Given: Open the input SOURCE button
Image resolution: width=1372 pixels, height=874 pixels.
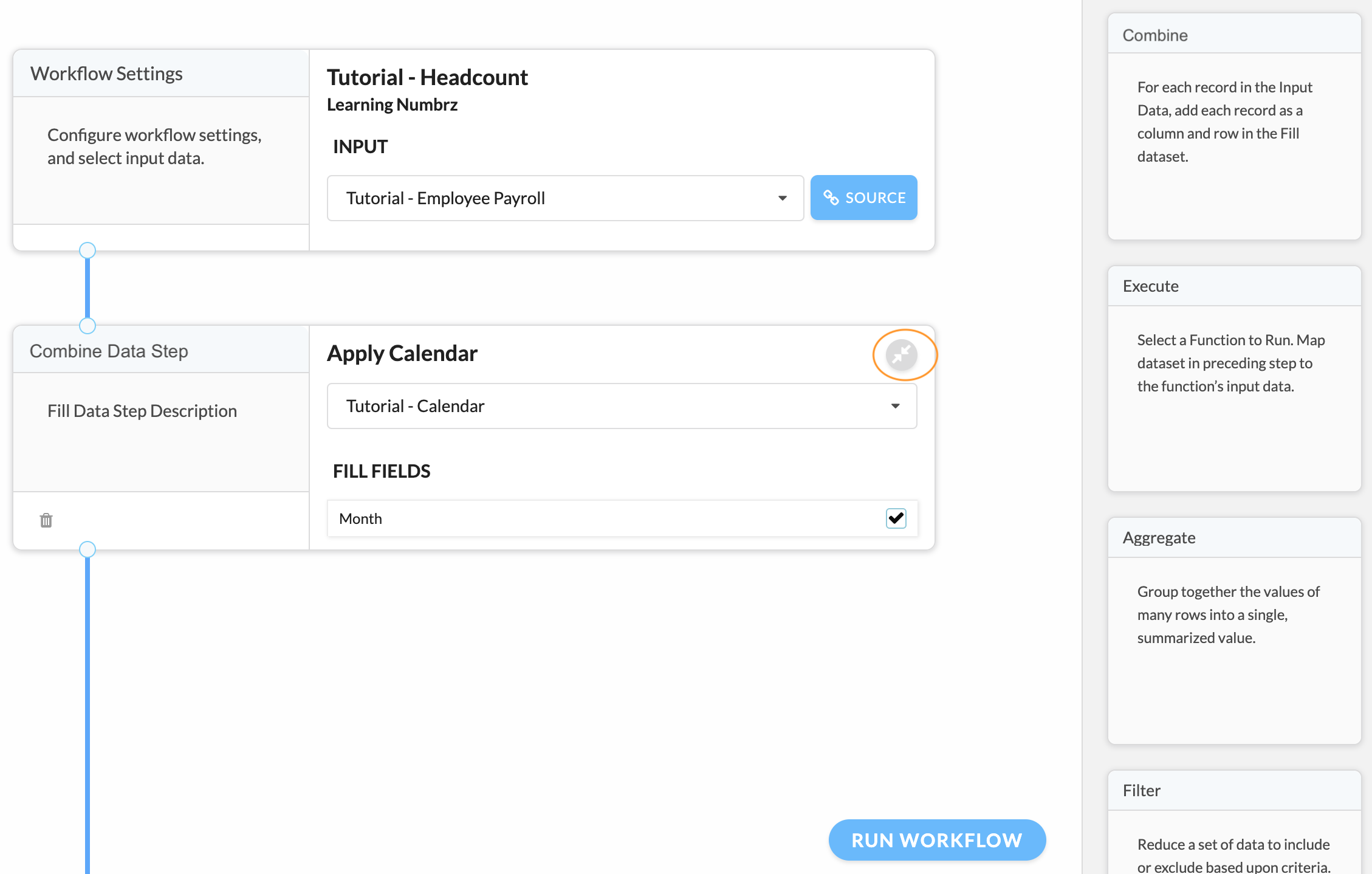Looking at the screenshot, I should [863, 198].
